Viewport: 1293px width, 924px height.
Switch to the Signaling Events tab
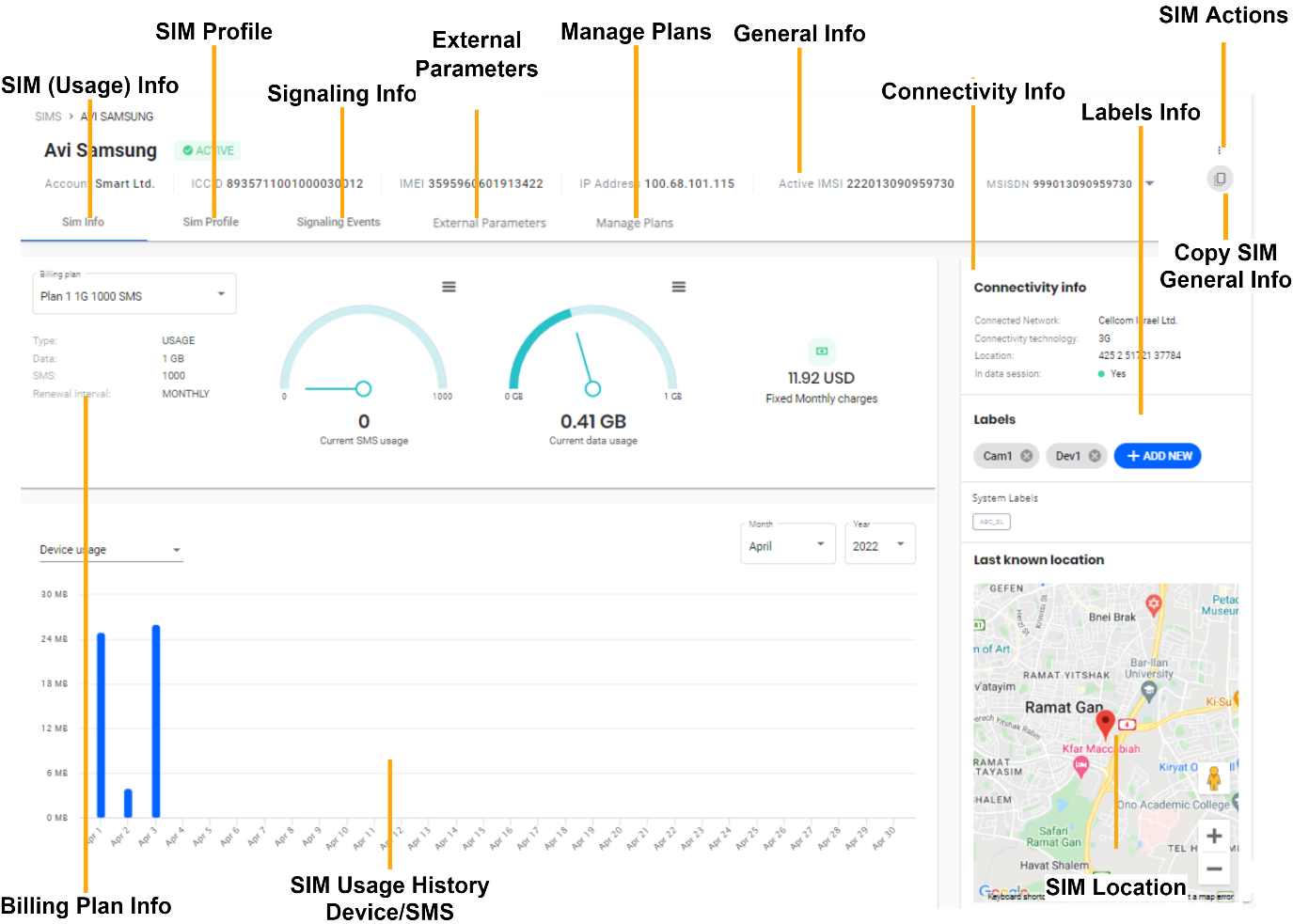339,223
